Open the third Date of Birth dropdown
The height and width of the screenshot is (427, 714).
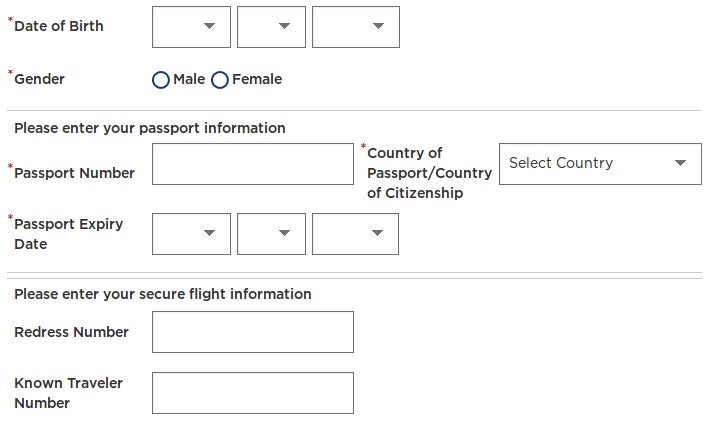pos(355,27)
